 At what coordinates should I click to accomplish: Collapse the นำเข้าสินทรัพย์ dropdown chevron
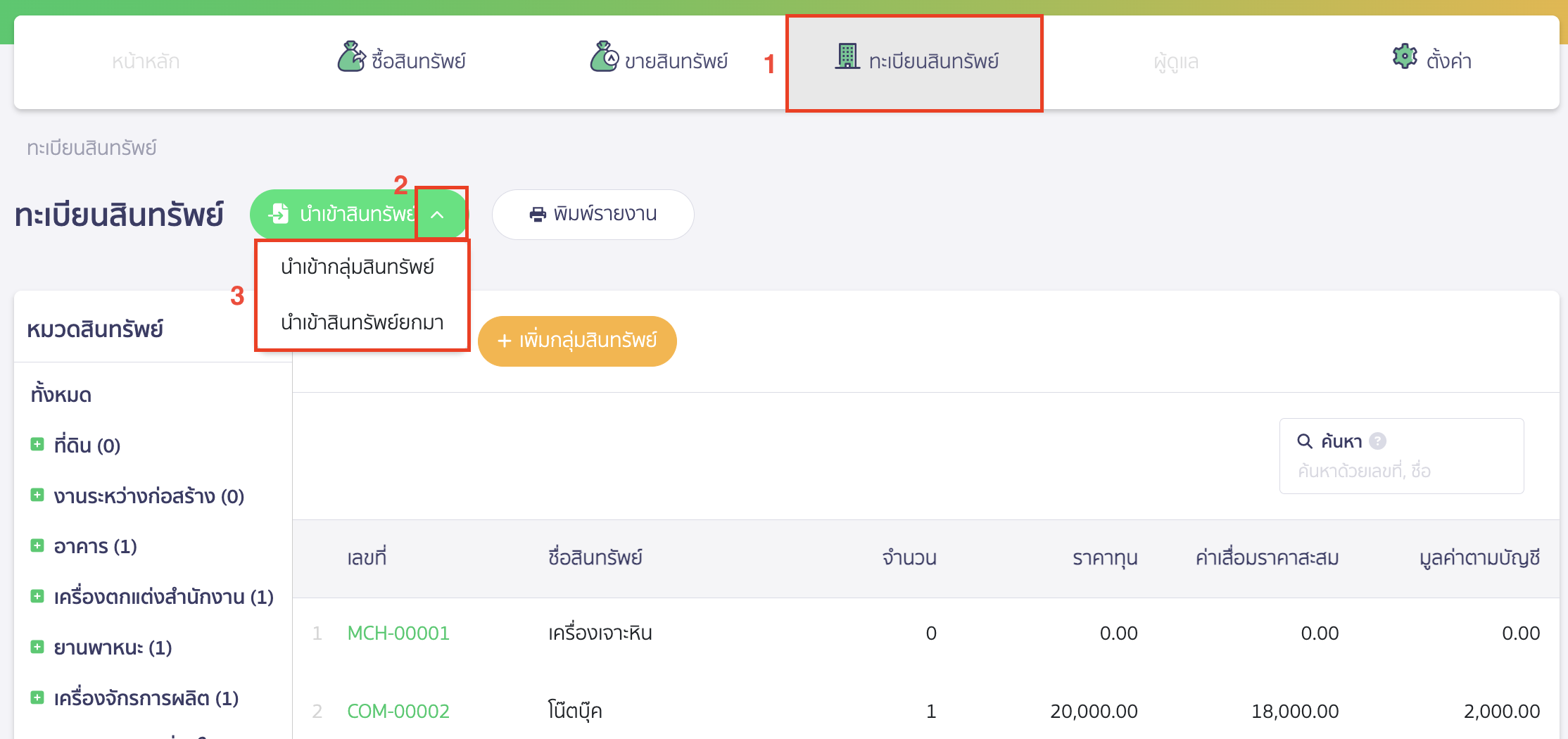(437, 214)
